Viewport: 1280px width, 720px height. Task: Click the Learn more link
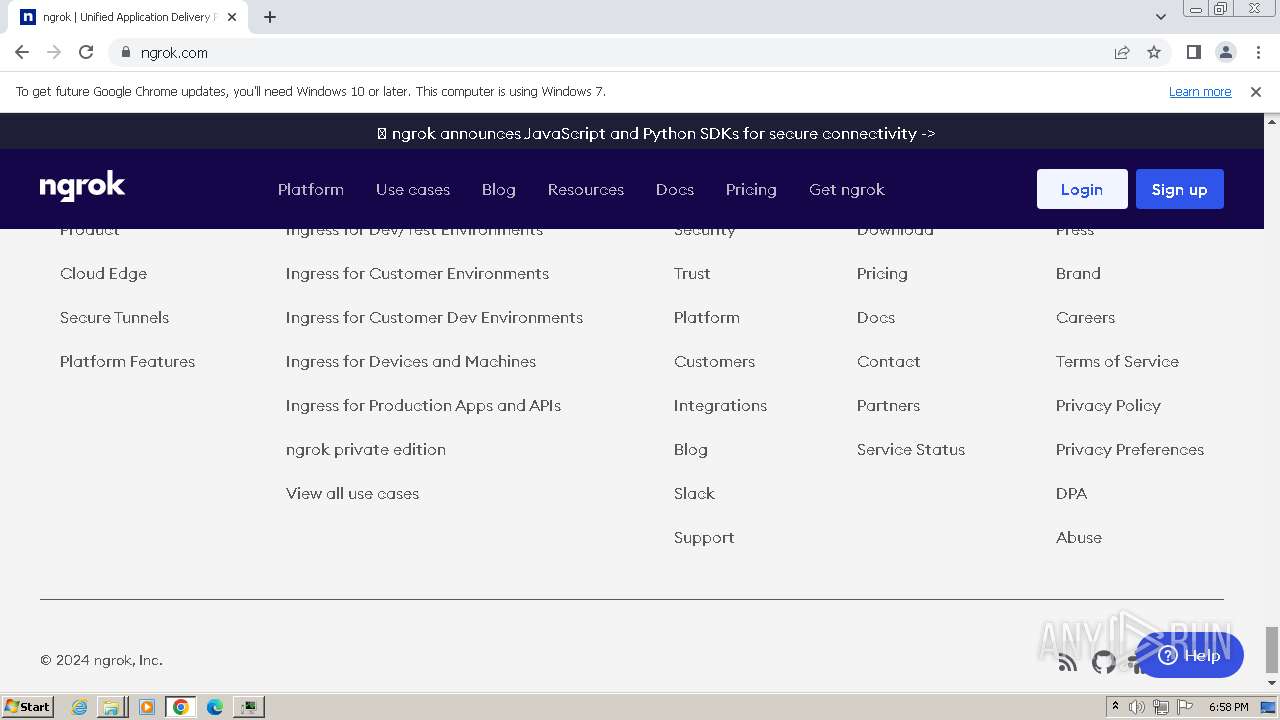coord(1200,91)
